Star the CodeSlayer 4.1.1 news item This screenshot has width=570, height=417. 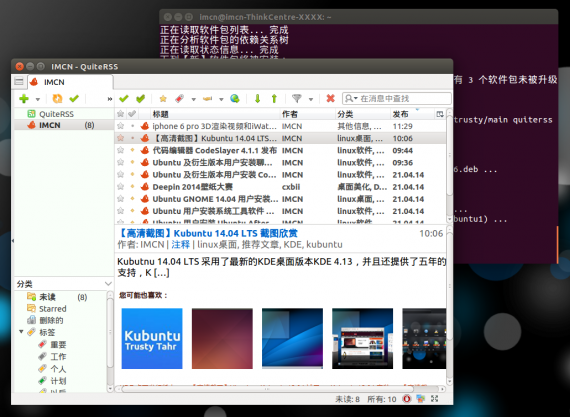click(x=120, y=150)
